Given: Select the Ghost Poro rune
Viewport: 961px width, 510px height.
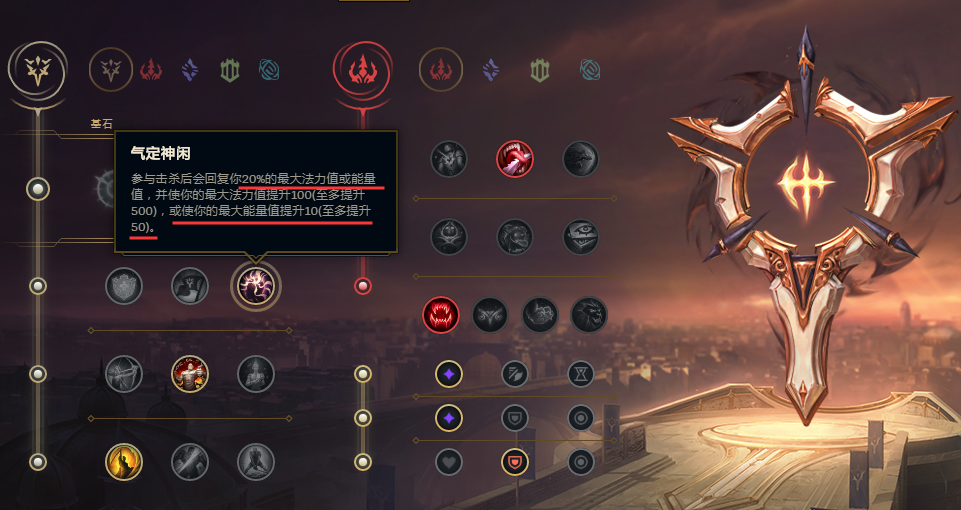Looking at the screenshot, I should pyautogui.click(x=515, y=237).
